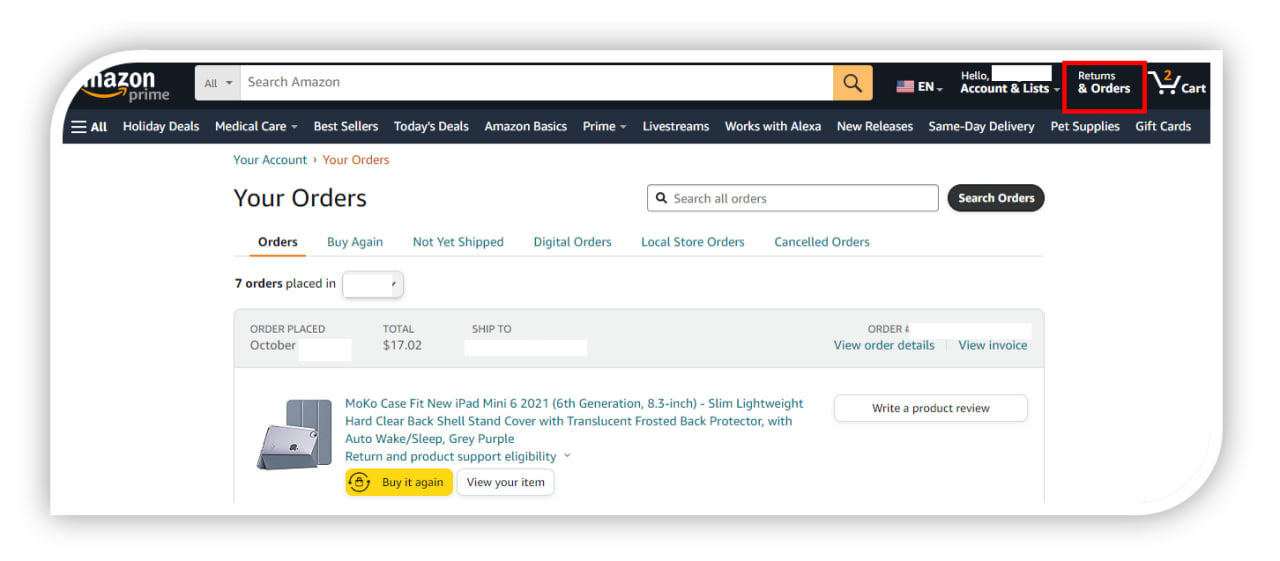Expand the Prime navigation dropdown

[x=604, y=127]
